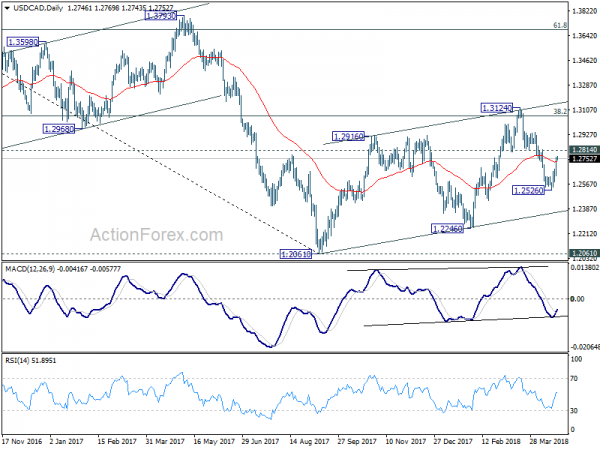The image size is (600, 450).
Task: Click the current price tag 1.27527
Action: coord(584,158)
